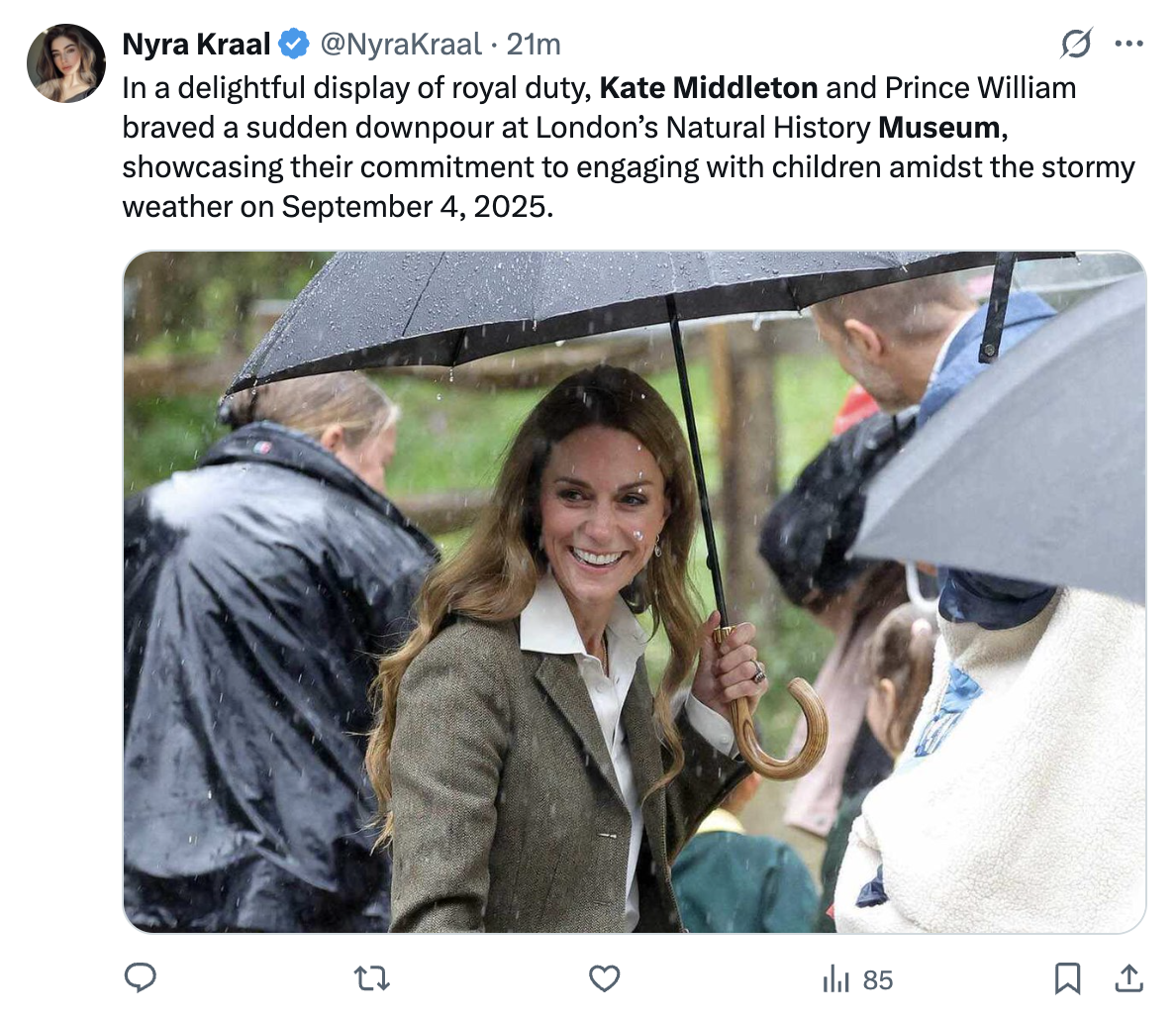Click the 85 views count

click(877, 979)
